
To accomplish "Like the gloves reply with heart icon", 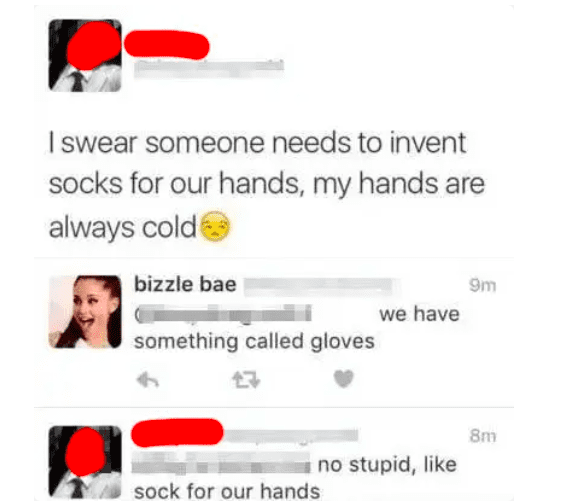I will click(343, 379).
